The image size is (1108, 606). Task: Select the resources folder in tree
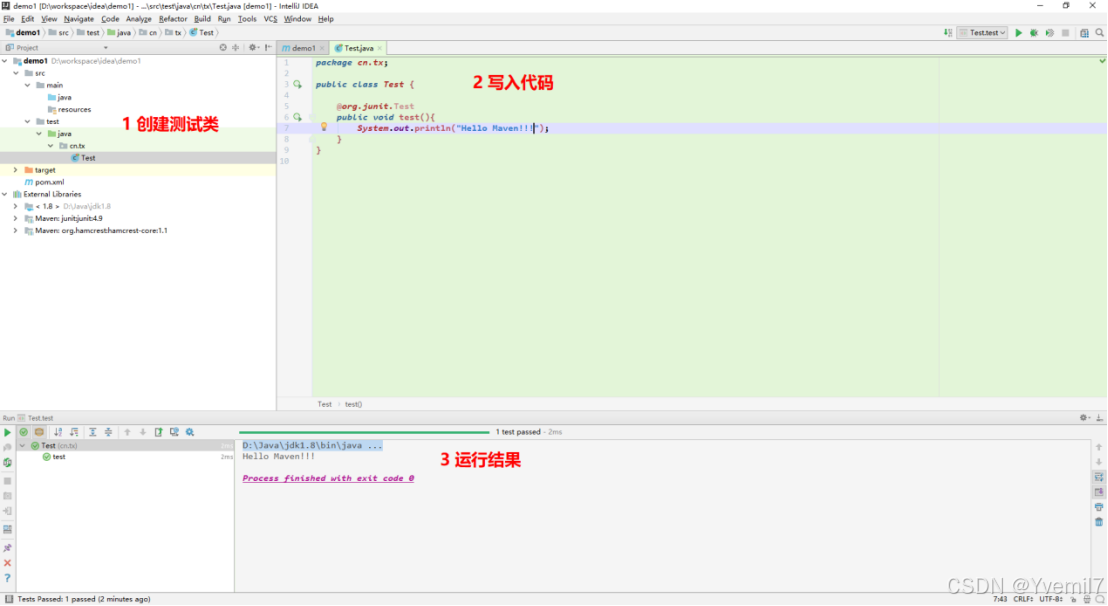[x=74, y=109]
